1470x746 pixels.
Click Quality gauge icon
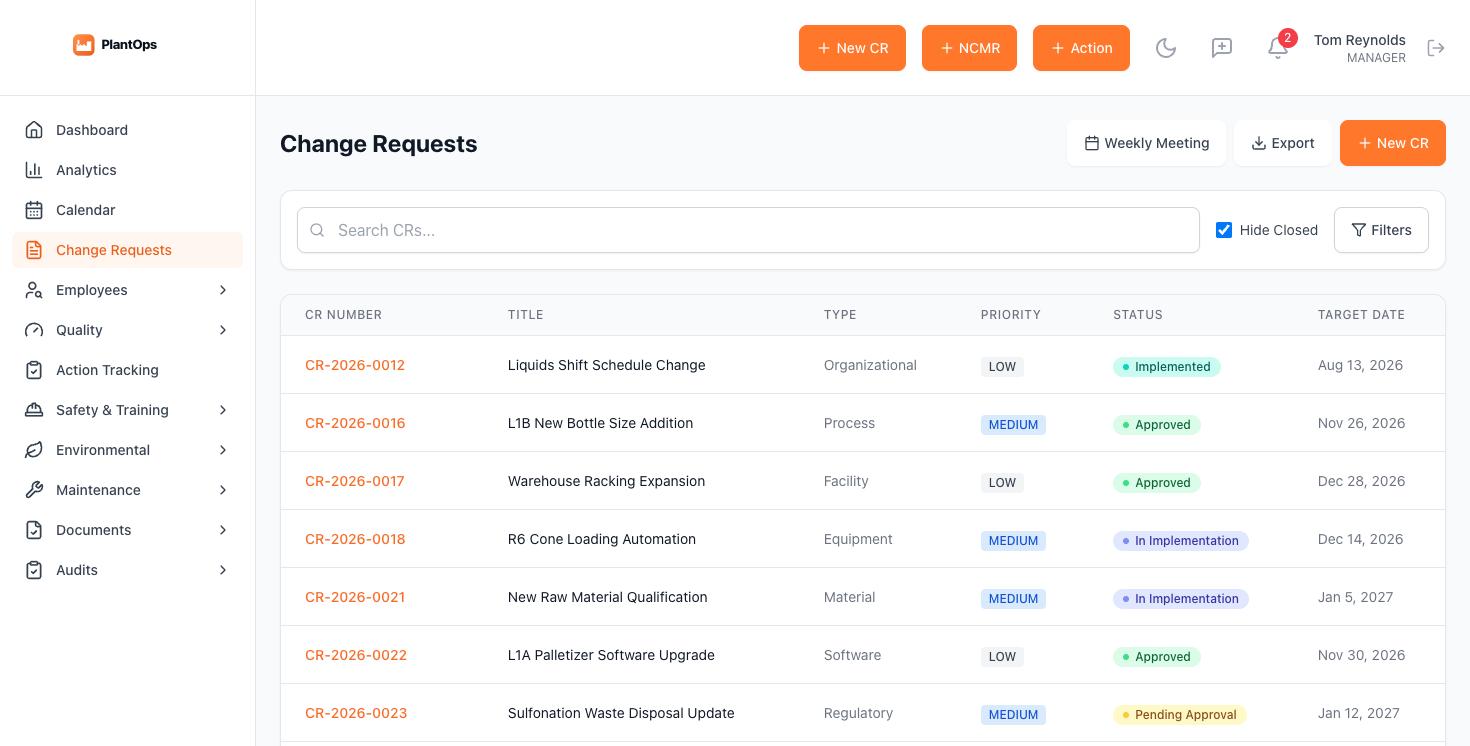pos(34,330)
